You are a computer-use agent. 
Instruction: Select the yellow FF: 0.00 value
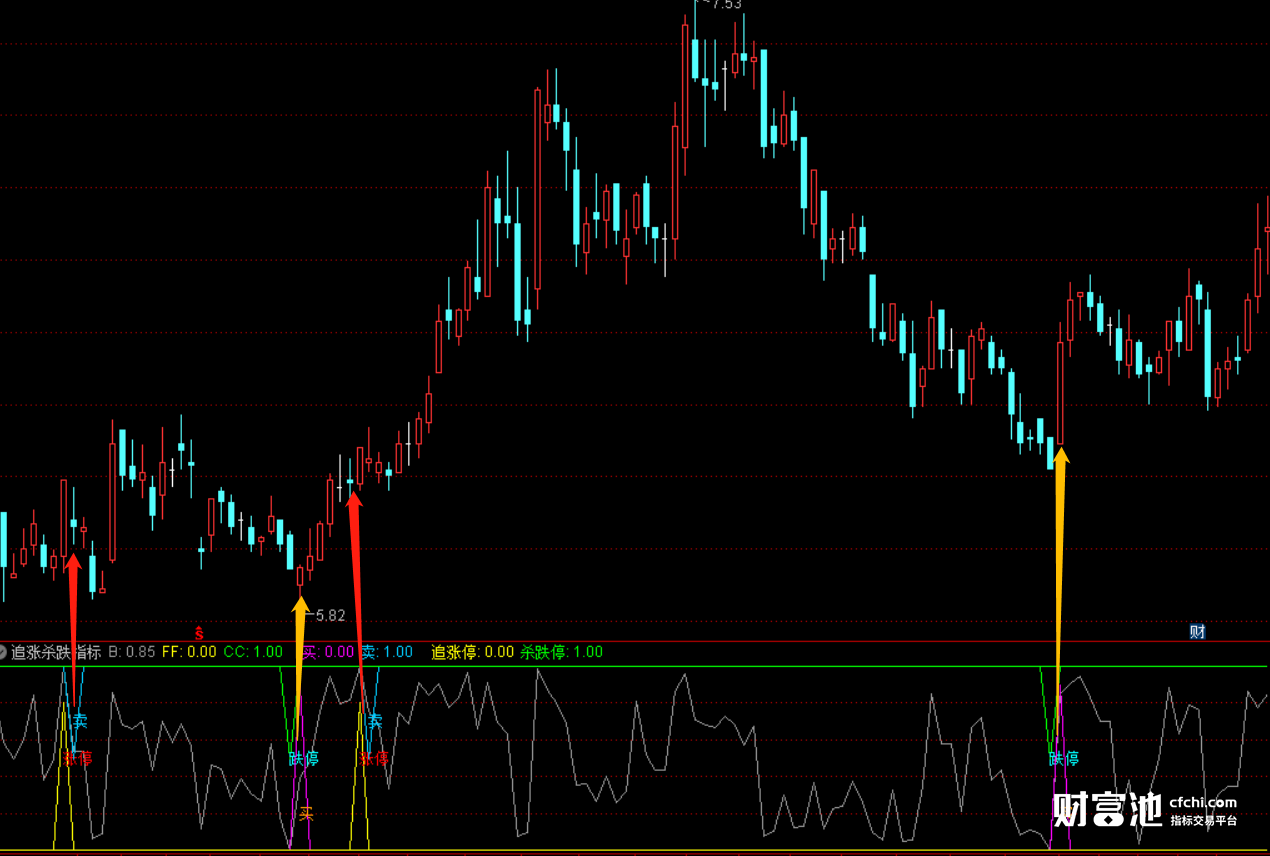coord(189,652)
